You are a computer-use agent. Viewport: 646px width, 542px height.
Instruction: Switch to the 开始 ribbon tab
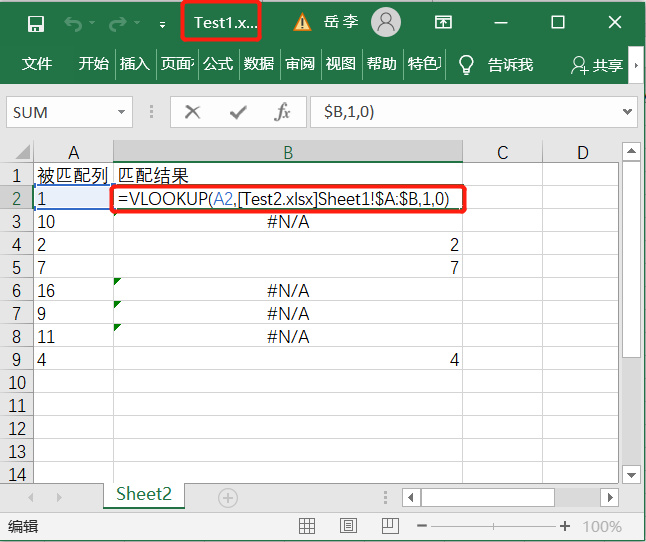pos(94,64)
